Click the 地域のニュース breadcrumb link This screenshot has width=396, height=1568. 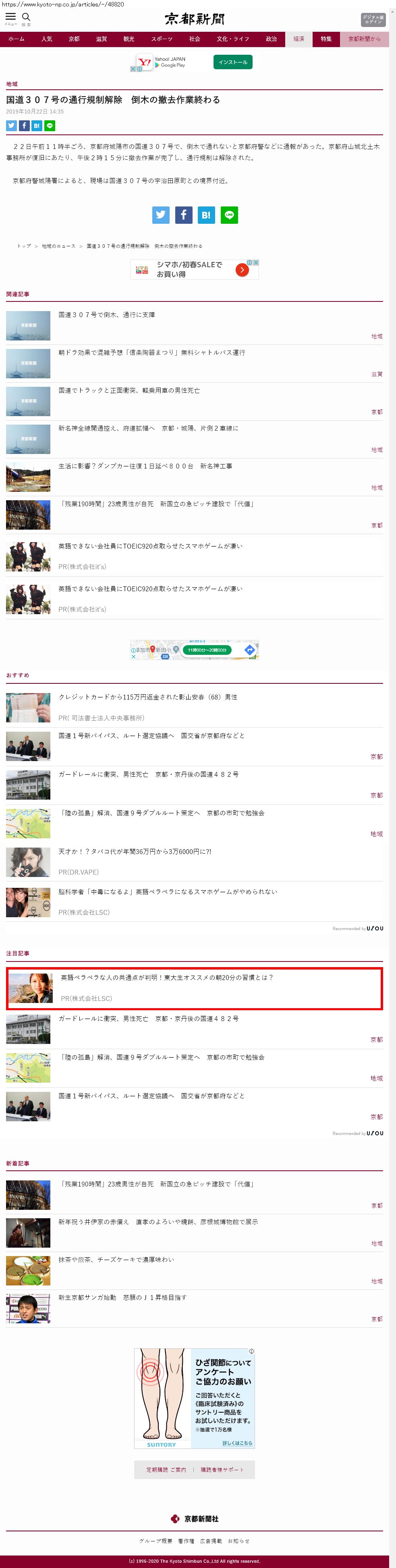coord(58,246)
